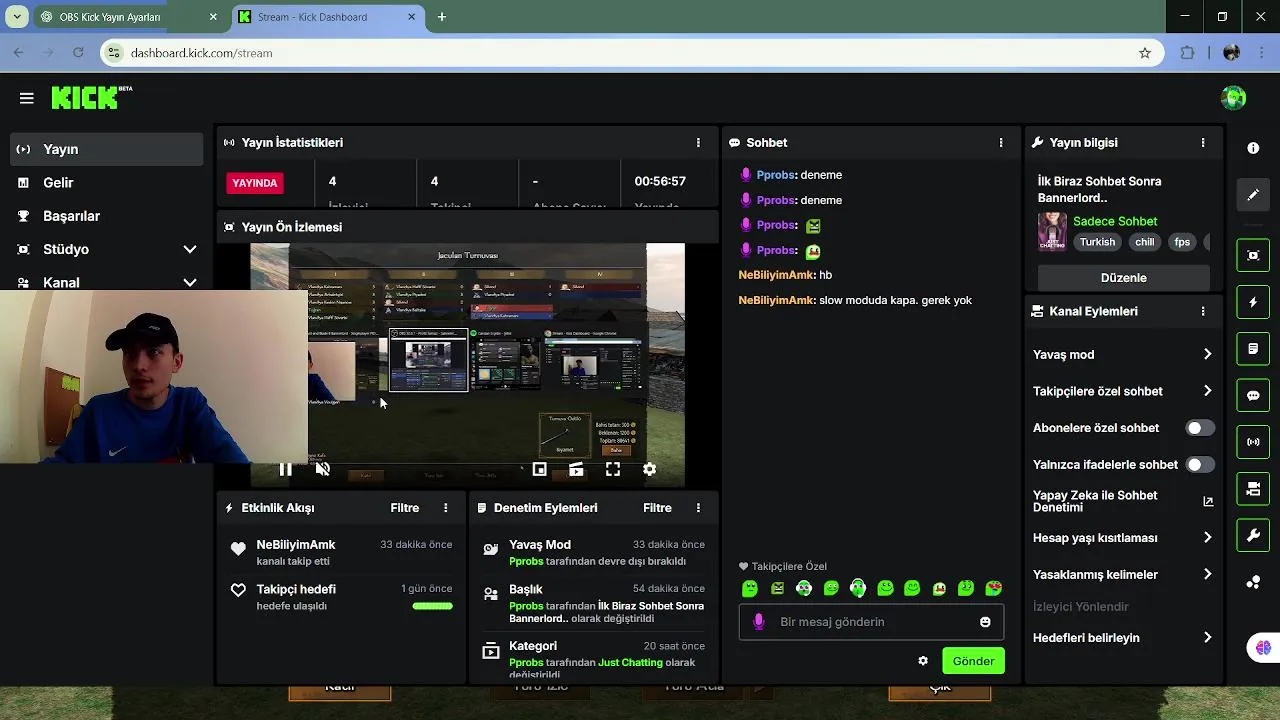Image resolution: width=1280 pixels, height=720 pixels.
Task: Open Hesap yaşı kısıtlaması options
Action: click(1122, 538)
